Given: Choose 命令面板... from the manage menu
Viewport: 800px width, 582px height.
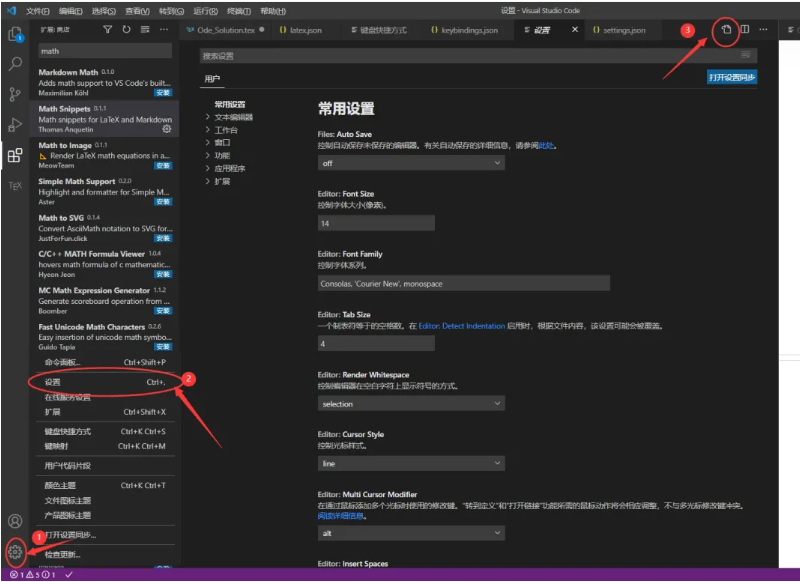Looking at the screenshot, I should 105,362.
